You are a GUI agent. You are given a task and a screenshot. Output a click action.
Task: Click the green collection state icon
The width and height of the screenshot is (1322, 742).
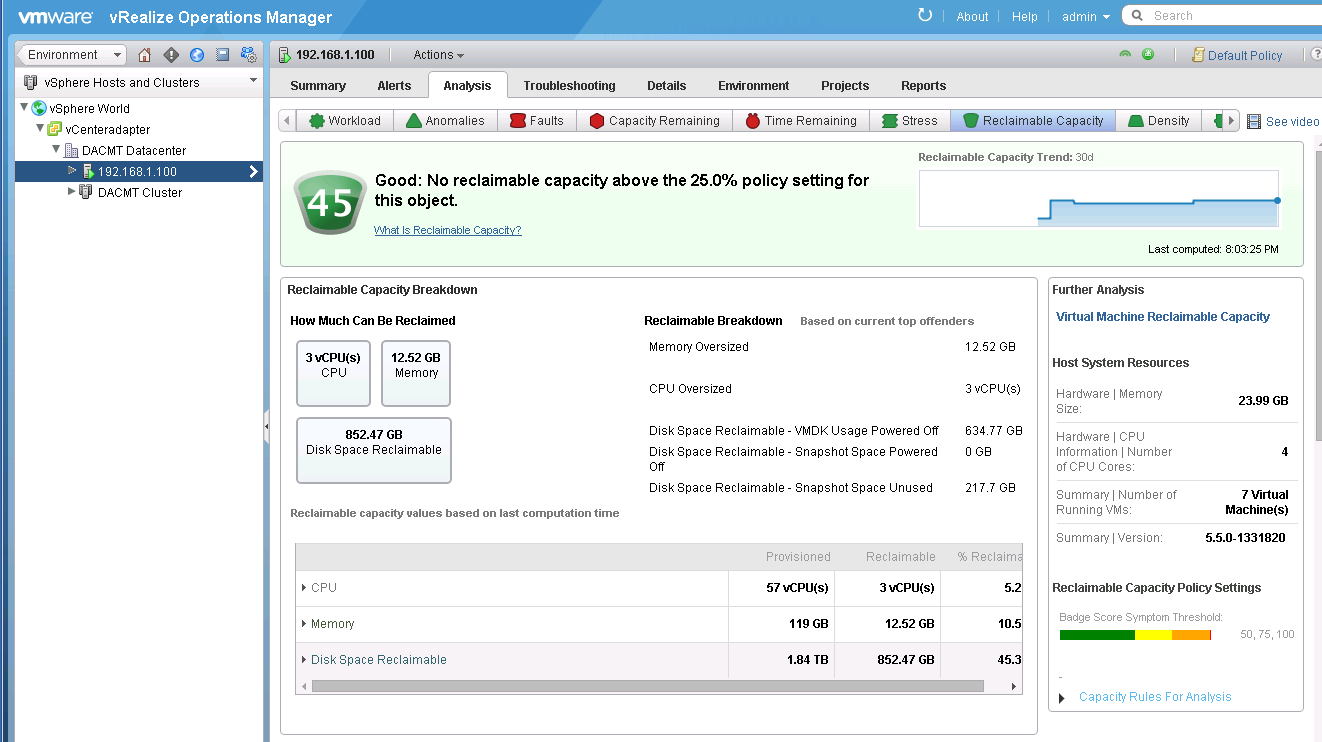(1125, 55)
